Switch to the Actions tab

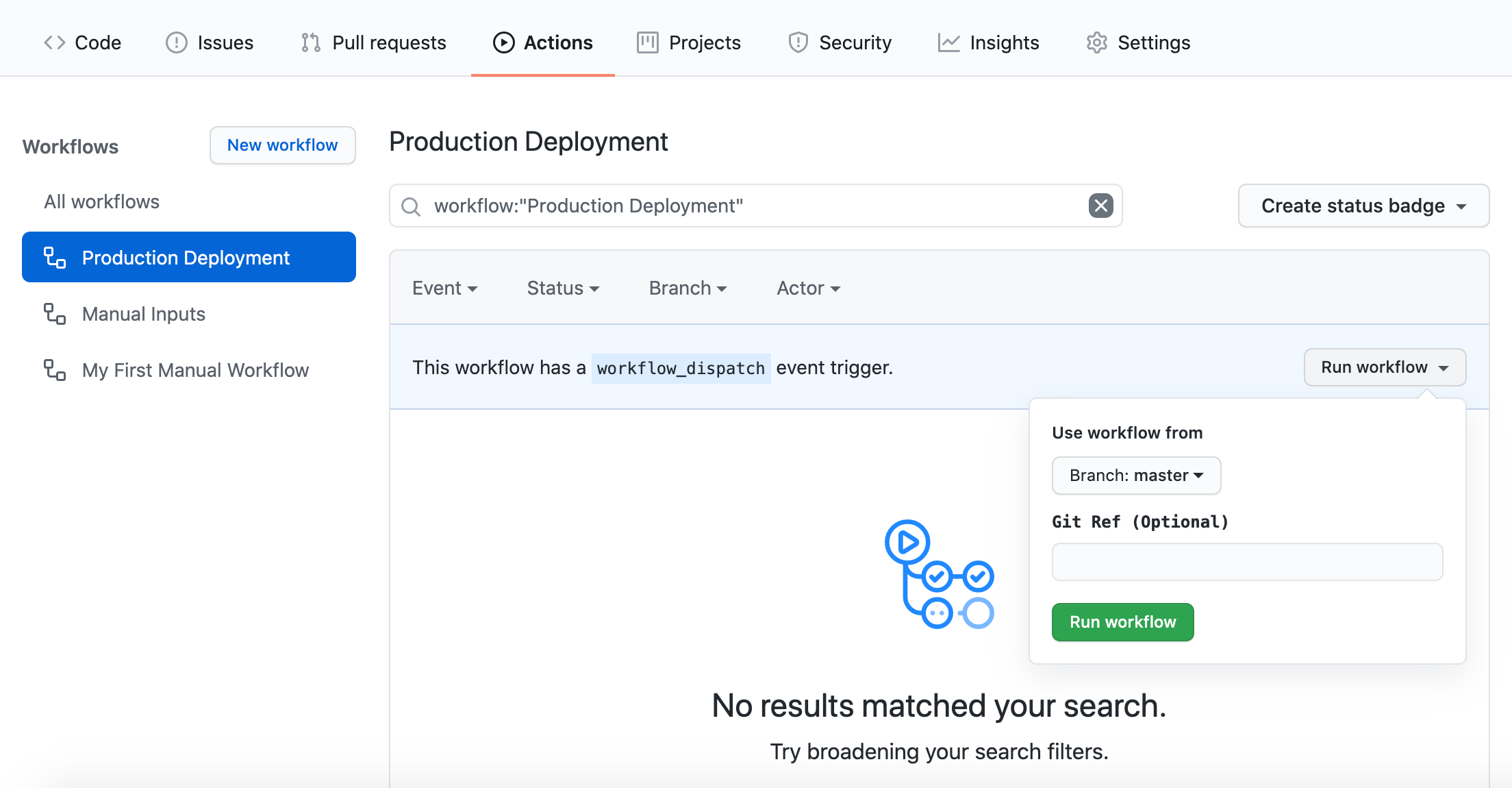(x=543, y=42)
